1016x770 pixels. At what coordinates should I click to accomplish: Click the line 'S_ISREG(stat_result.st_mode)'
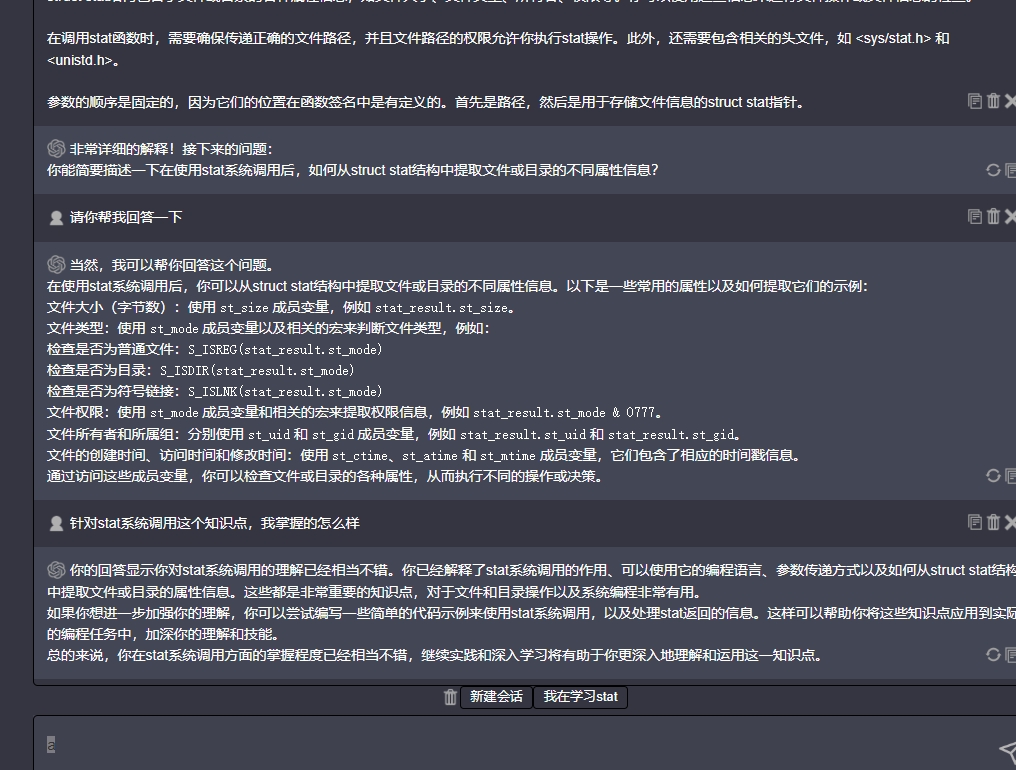pyautogui.click(x=285, y=350)
